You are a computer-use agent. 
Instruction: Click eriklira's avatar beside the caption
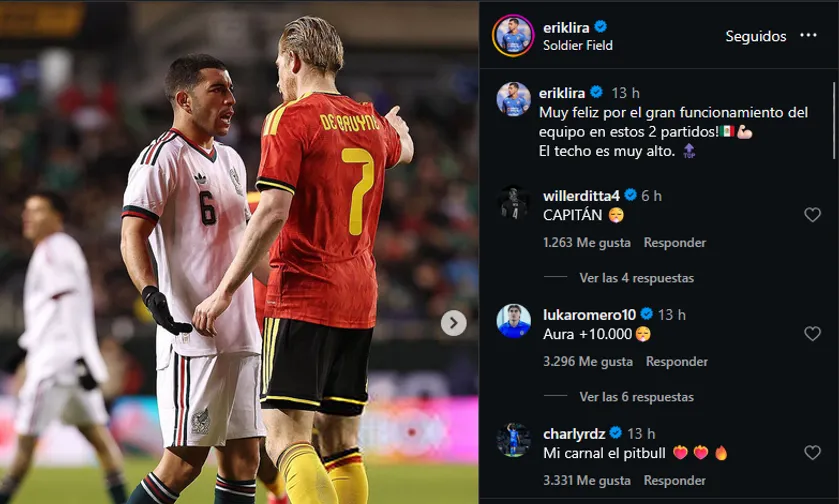click(514, 100)
